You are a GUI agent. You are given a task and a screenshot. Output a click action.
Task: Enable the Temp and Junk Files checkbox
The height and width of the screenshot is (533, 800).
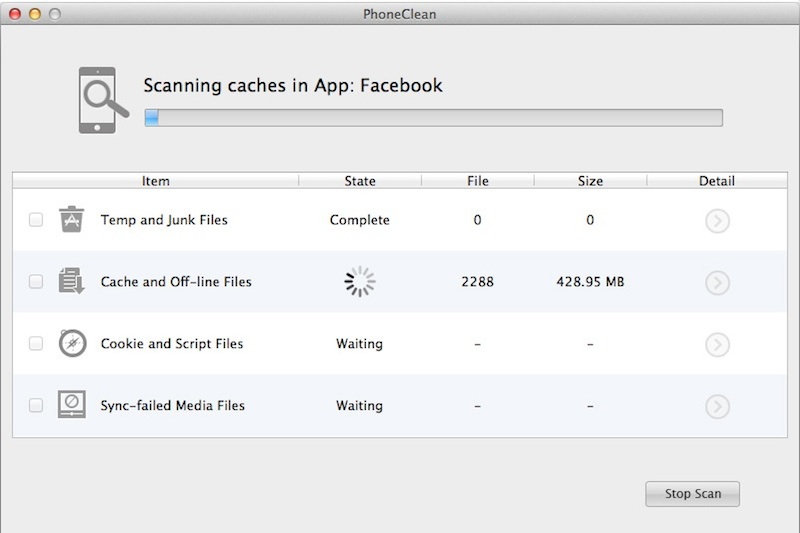pyautogui.click(x=36, y=220)
